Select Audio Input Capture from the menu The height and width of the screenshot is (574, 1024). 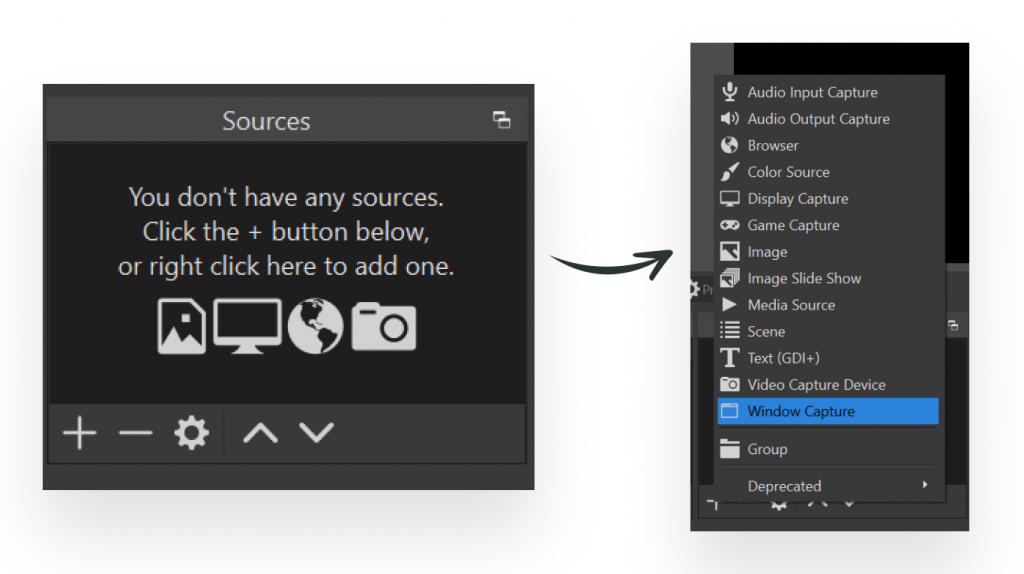point(828,92)
